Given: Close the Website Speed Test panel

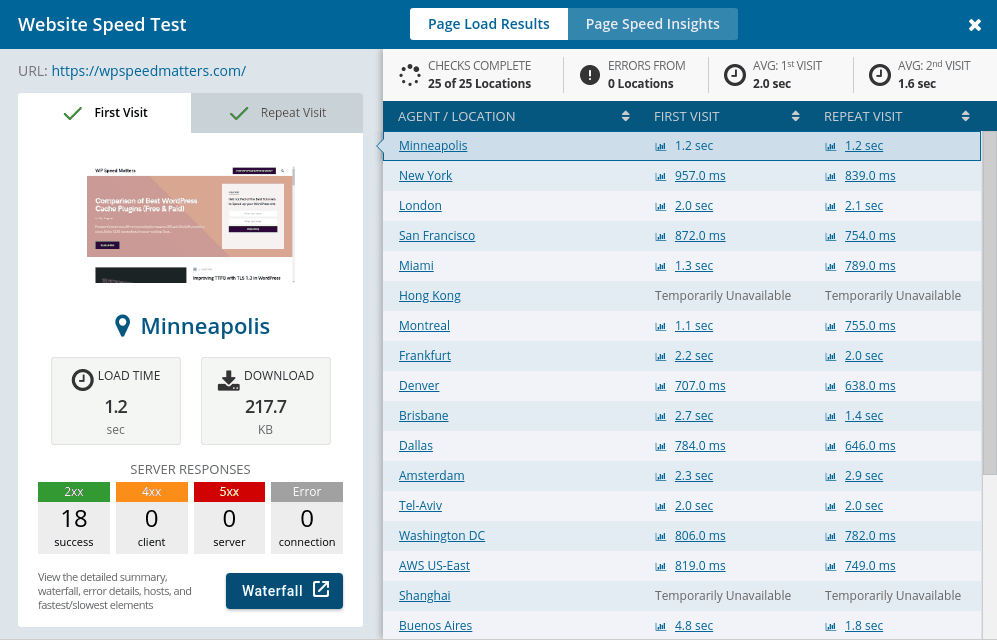Looking at the screenshot, I should point(974,25).
